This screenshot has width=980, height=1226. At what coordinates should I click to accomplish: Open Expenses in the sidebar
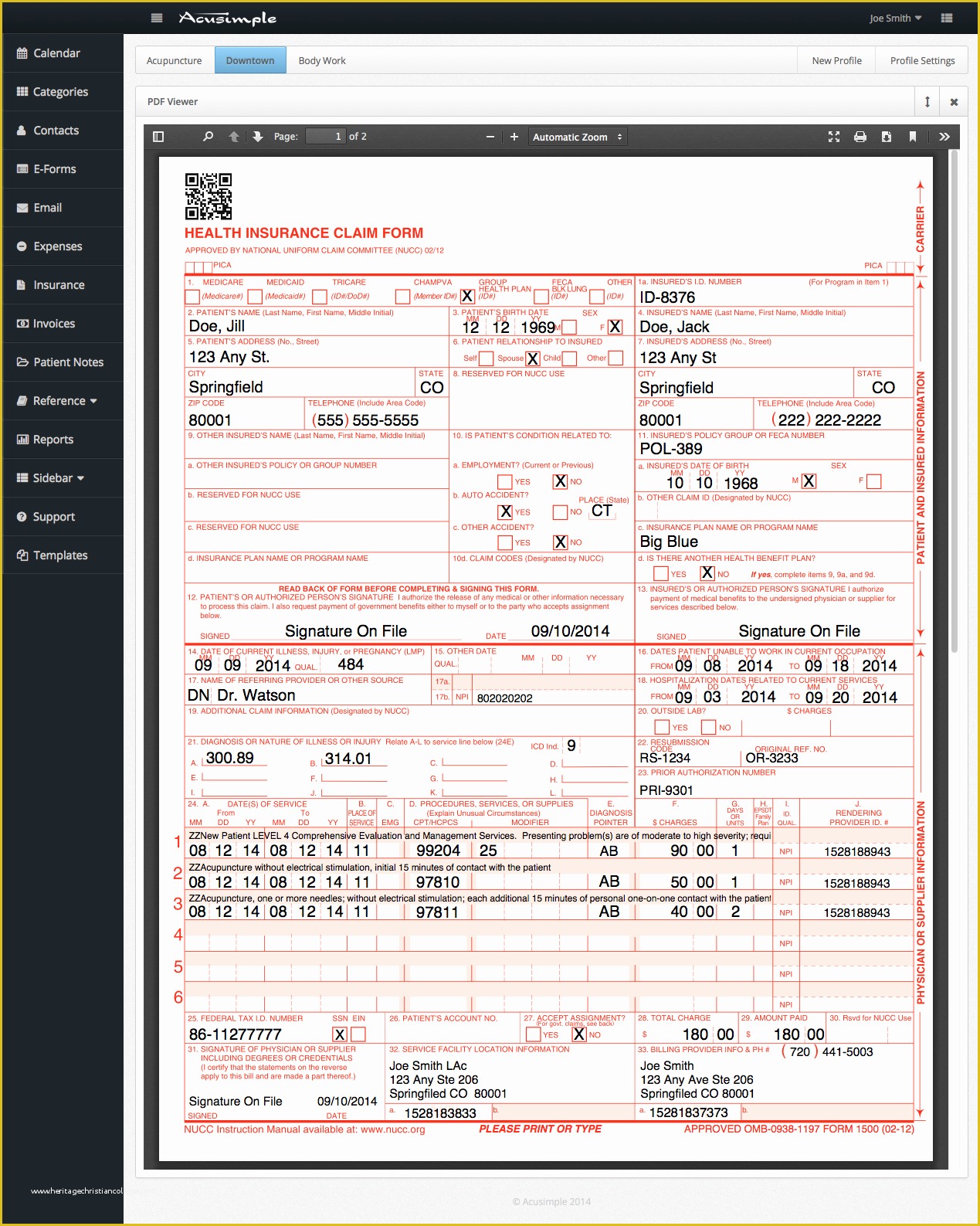(x=63, y=246)
